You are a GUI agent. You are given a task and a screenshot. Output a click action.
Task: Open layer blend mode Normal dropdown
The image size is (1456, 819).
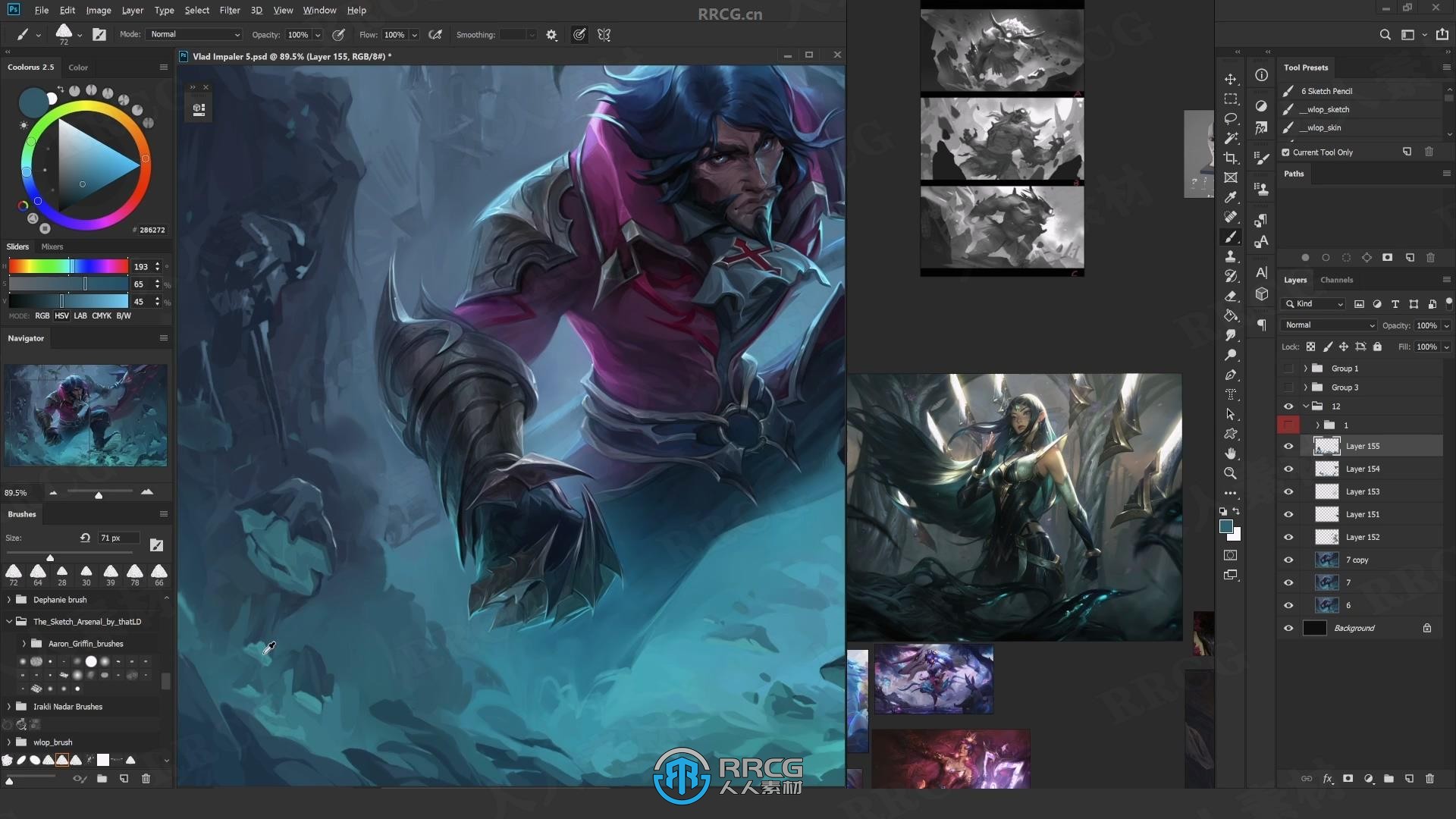pos(1329,325)
